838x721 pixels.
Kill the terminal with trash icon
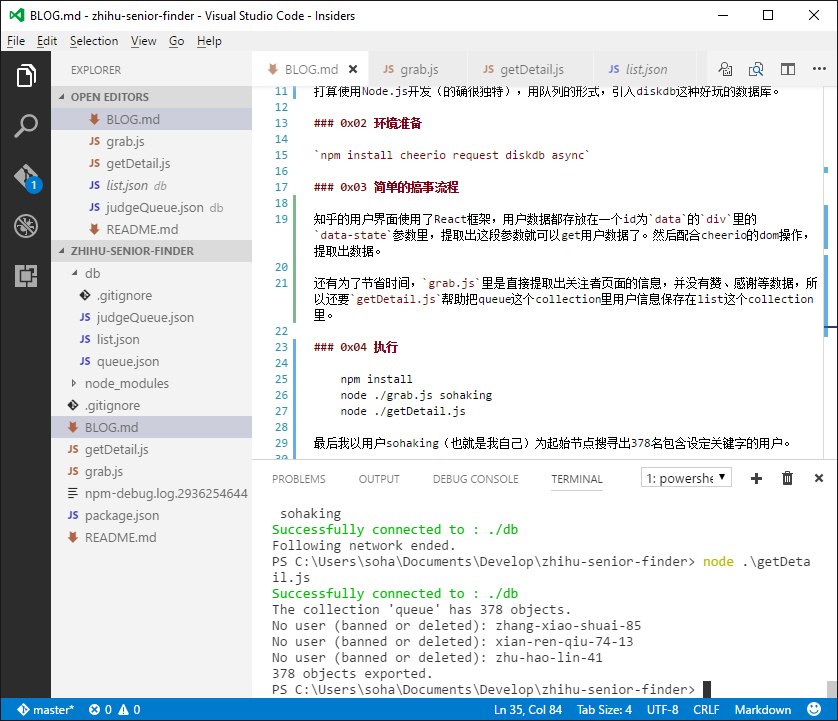tap(787, 478)
